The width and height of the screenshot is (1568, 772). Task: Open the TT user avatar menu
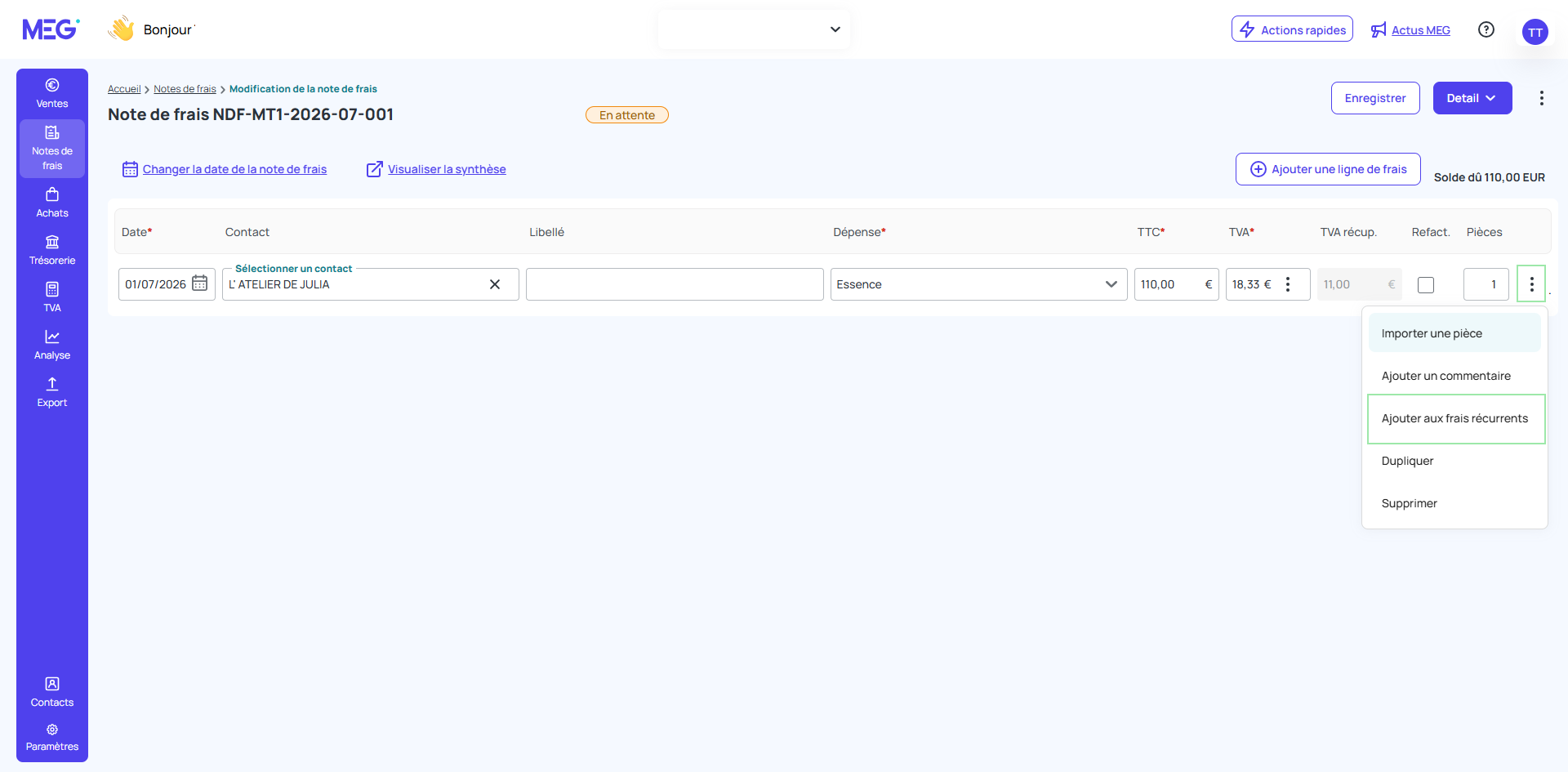(x=1535, y=32)
